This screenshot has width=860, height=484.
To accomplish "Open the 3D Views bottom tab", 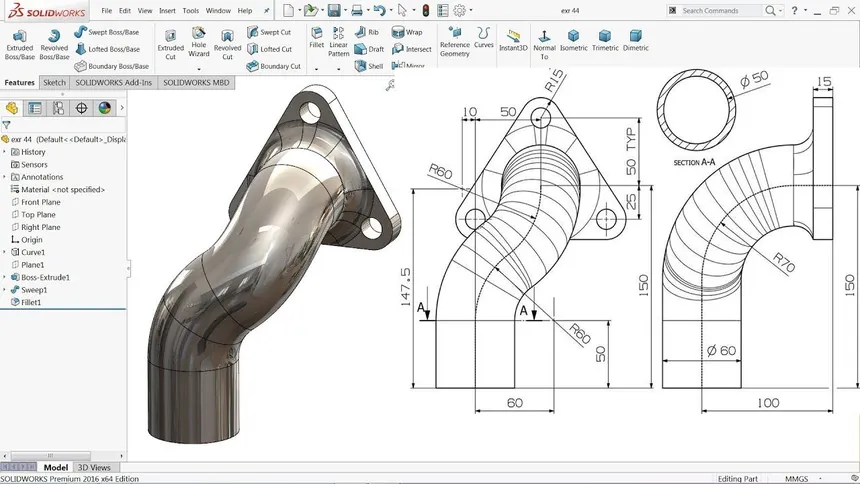I will pos(94,467).
